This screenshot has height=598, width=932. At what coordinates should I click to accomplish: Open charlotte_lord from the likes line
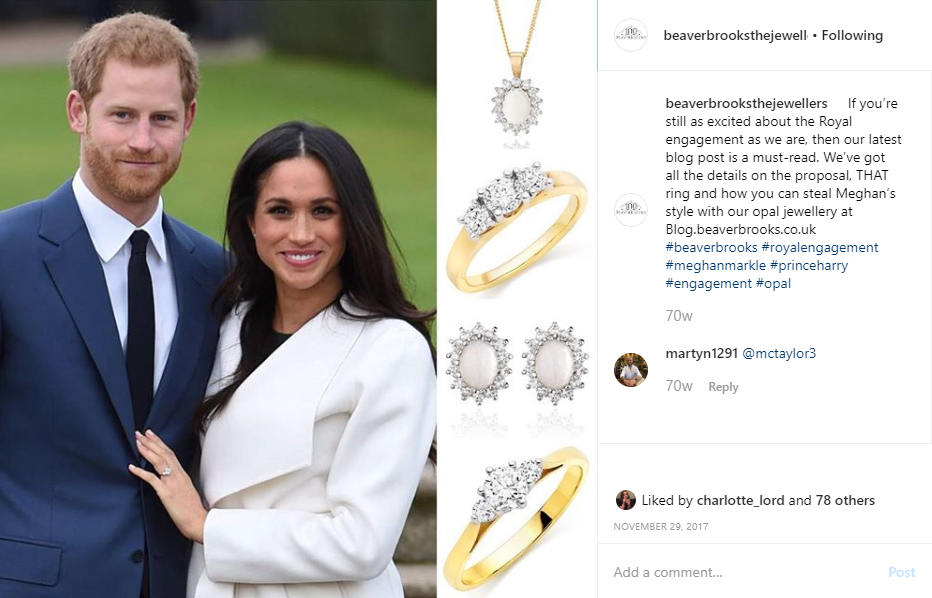click(x=740, y=501)
